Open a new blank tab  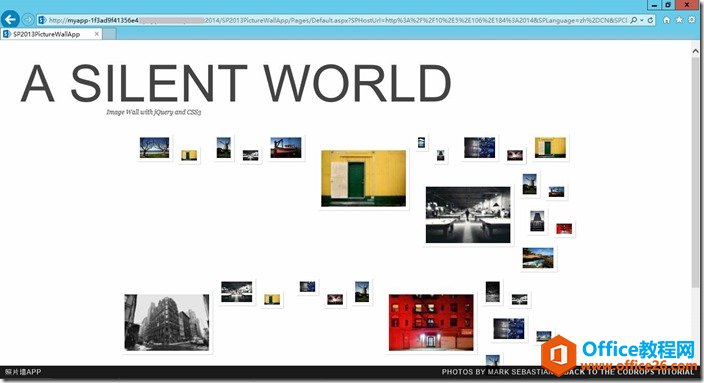[x=110, y=34]
